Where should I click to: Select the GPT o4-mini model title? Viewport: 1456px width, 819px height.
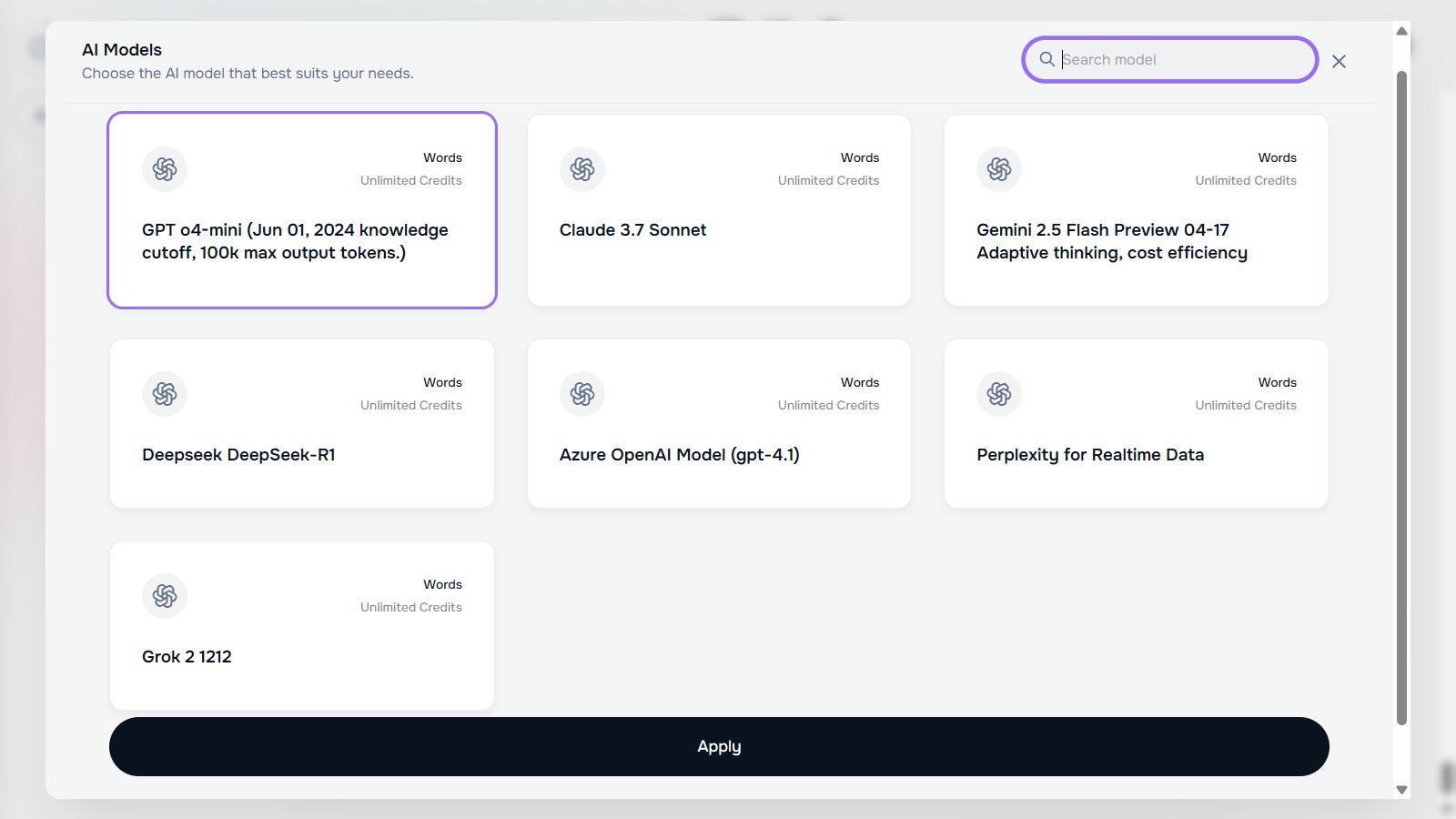coord(295,241)
